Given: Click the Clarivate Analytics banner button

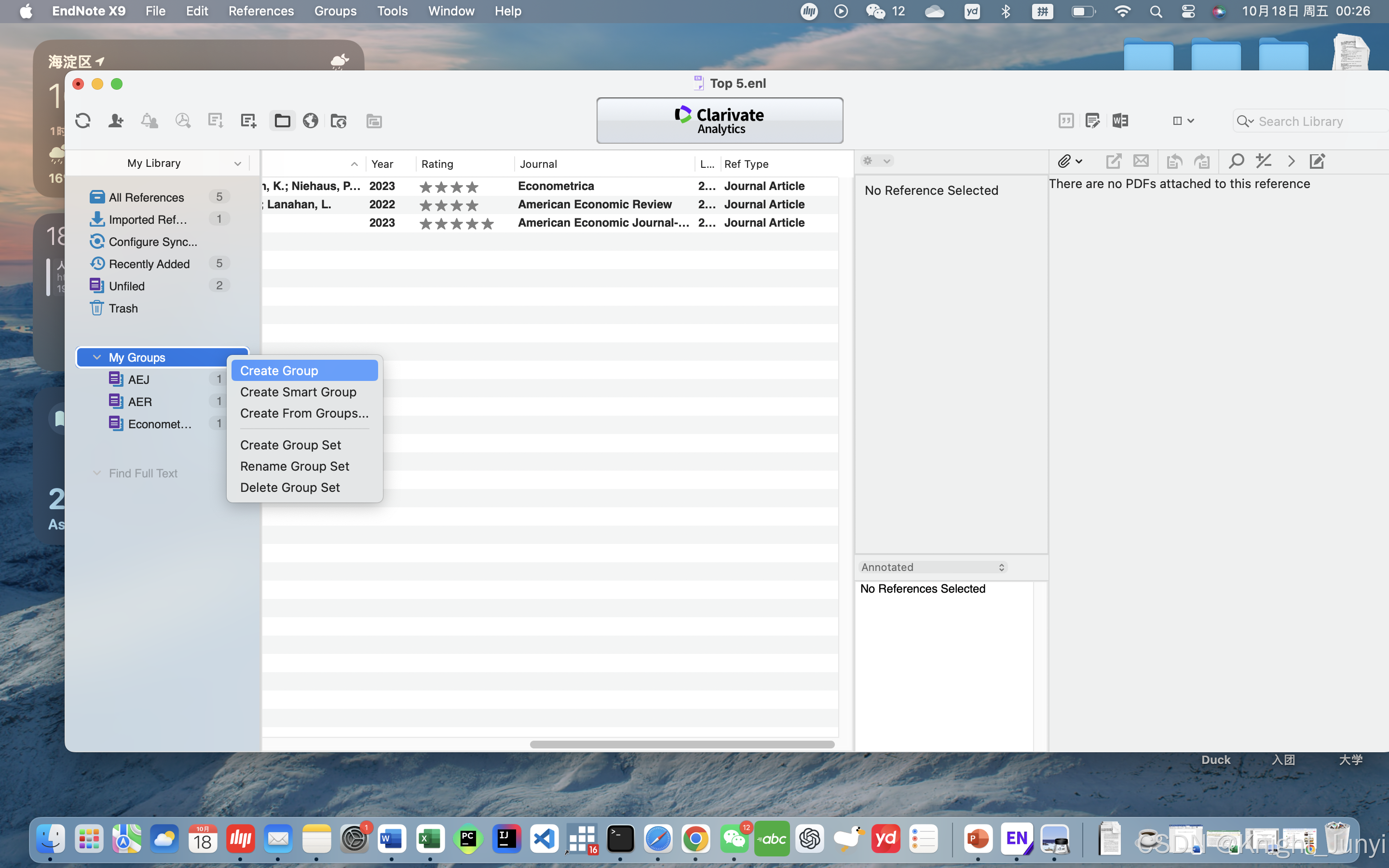Looking at the screenshot, I should click(x=720, y=121).
